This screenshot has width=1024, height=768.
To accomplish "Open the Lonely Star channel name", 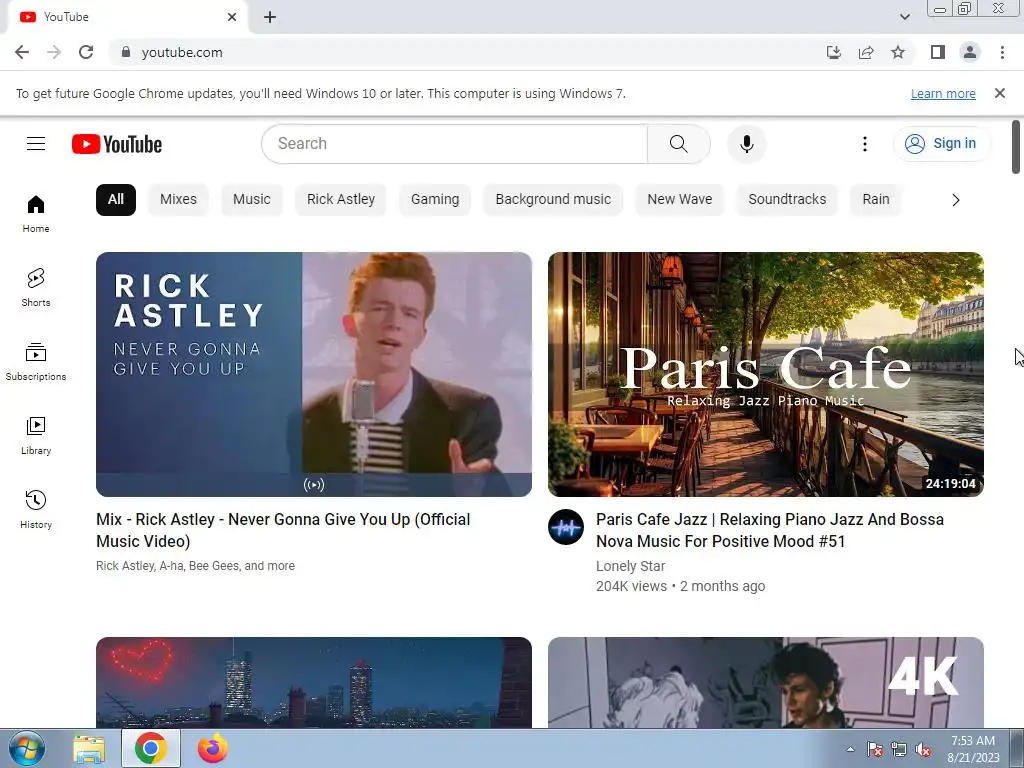I will 630,566.
